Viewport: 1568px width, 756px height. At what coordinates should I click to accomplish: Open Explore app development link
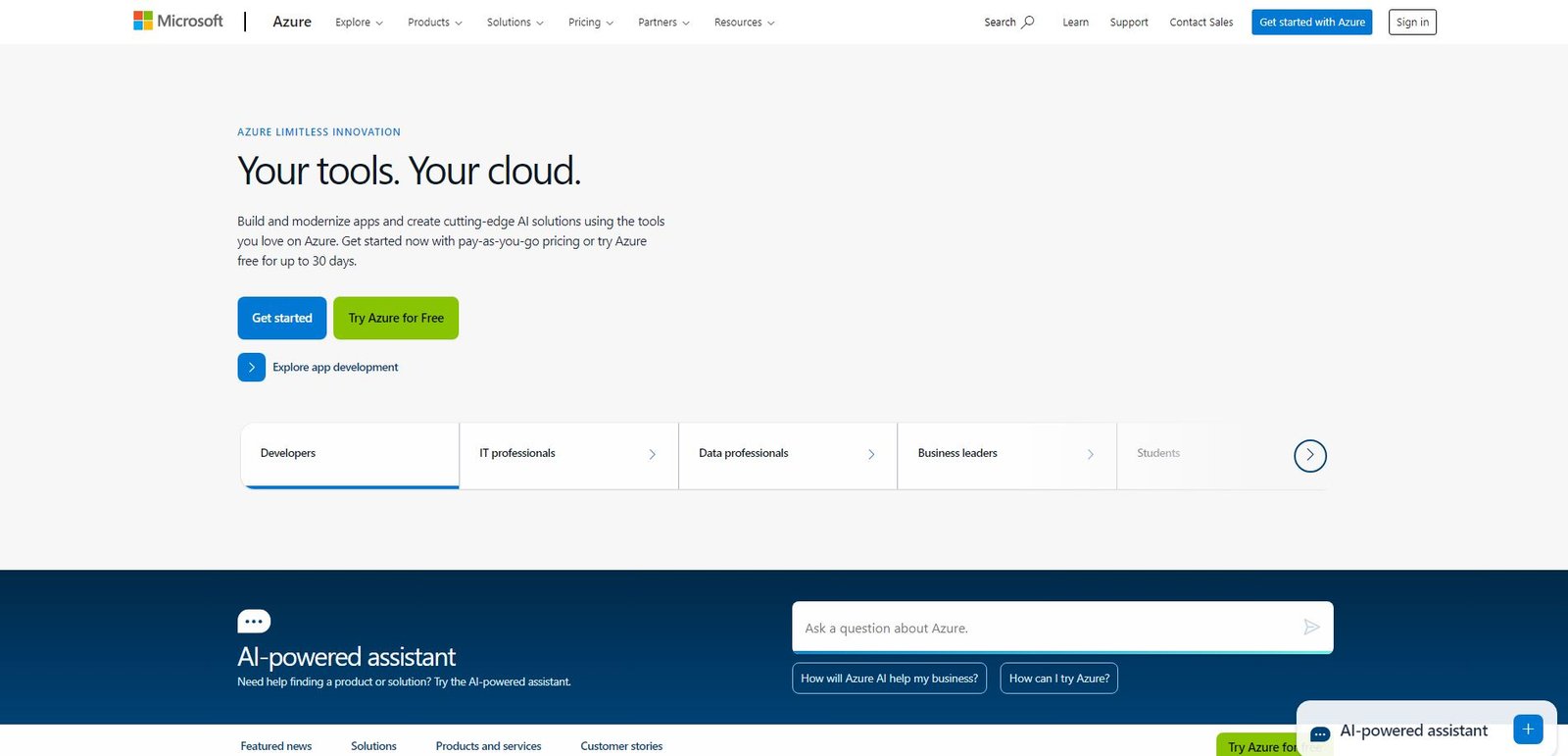point(335,367)
